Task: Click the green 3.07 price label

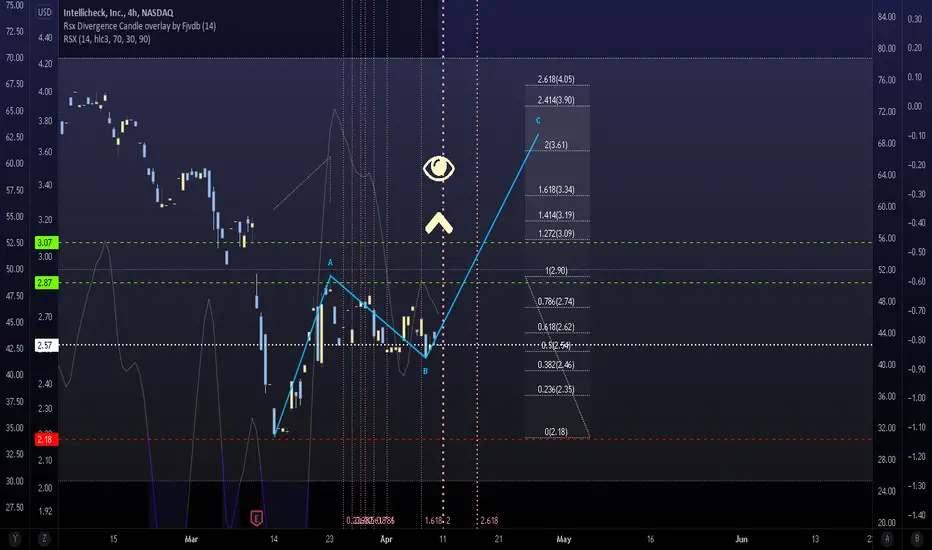Action: coord(45,243)
